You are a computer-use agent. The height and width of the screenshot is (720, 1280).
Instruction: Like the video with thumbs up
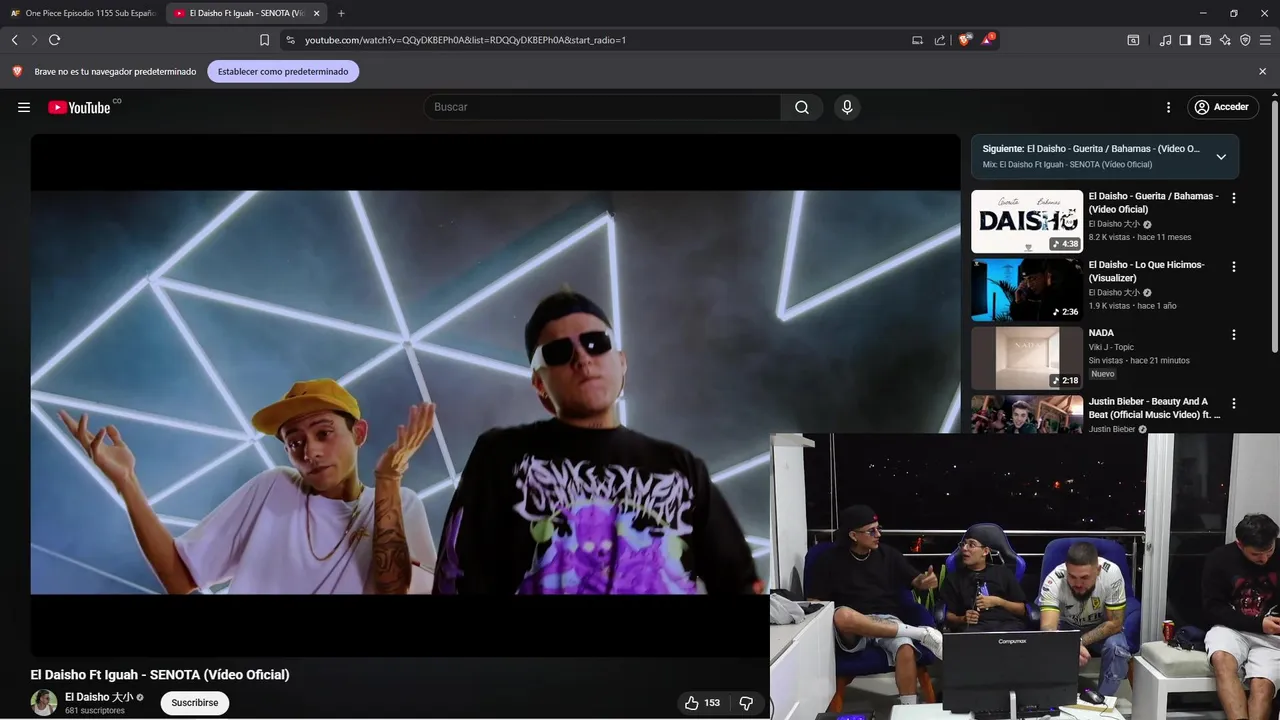702,703
